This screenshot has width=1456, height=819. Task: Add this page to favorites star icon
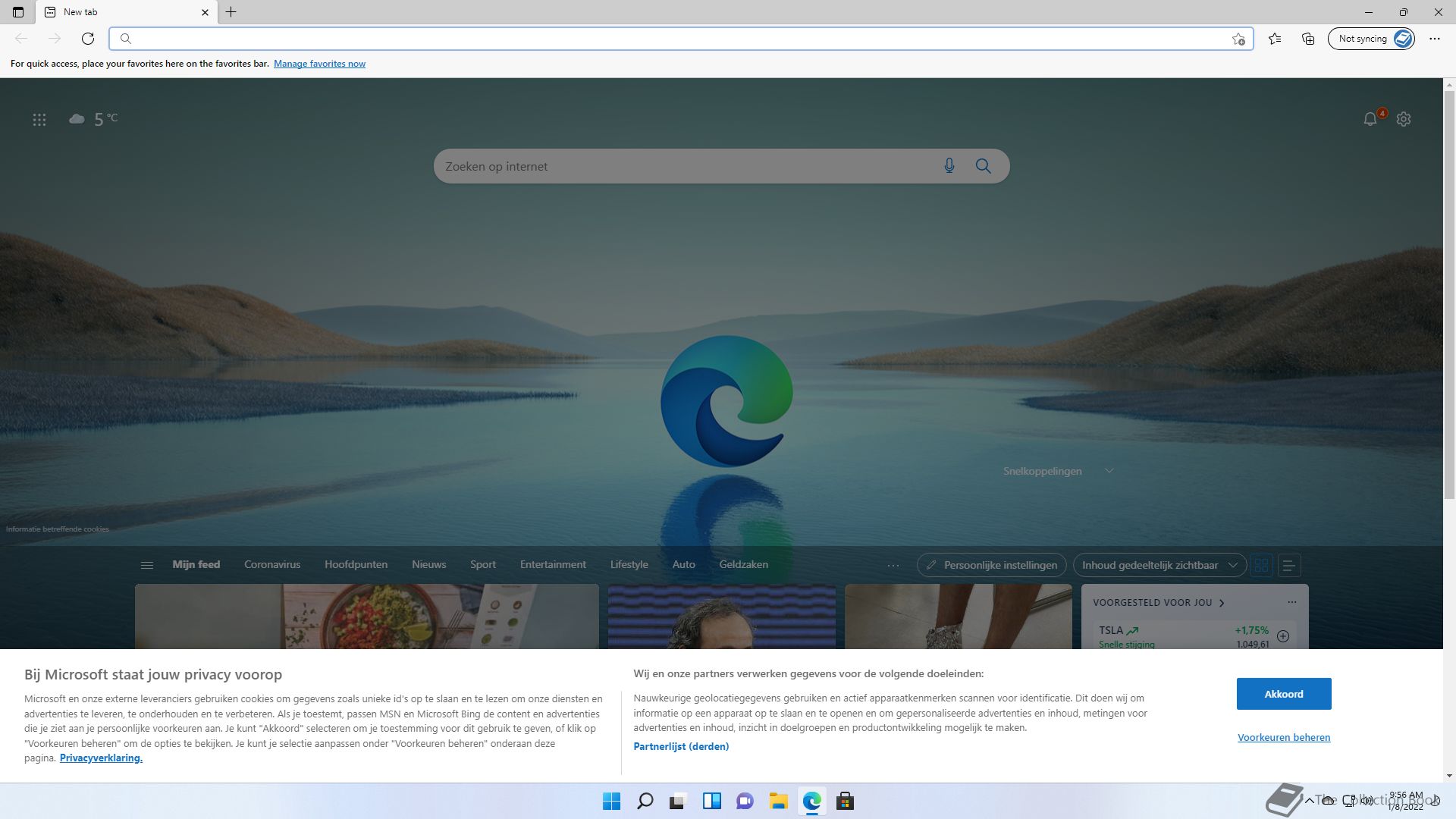1238,39
